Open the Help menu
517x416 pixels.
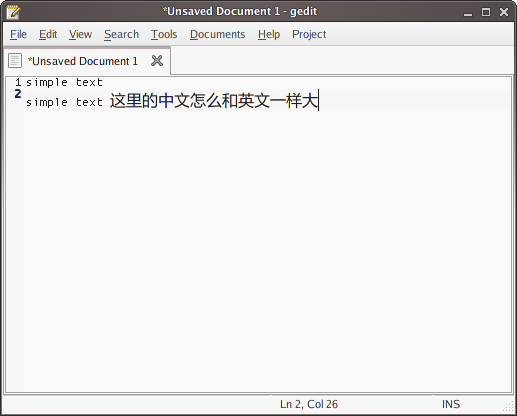(x=269, y=34)
